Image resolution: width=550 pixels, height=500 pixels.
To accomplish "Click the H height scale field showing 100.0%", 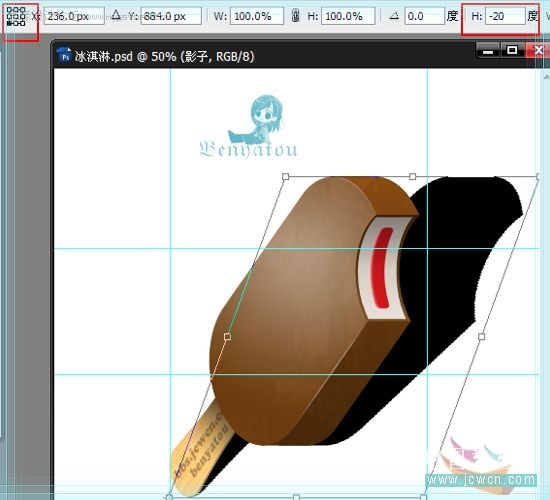I will coord(348,16).
